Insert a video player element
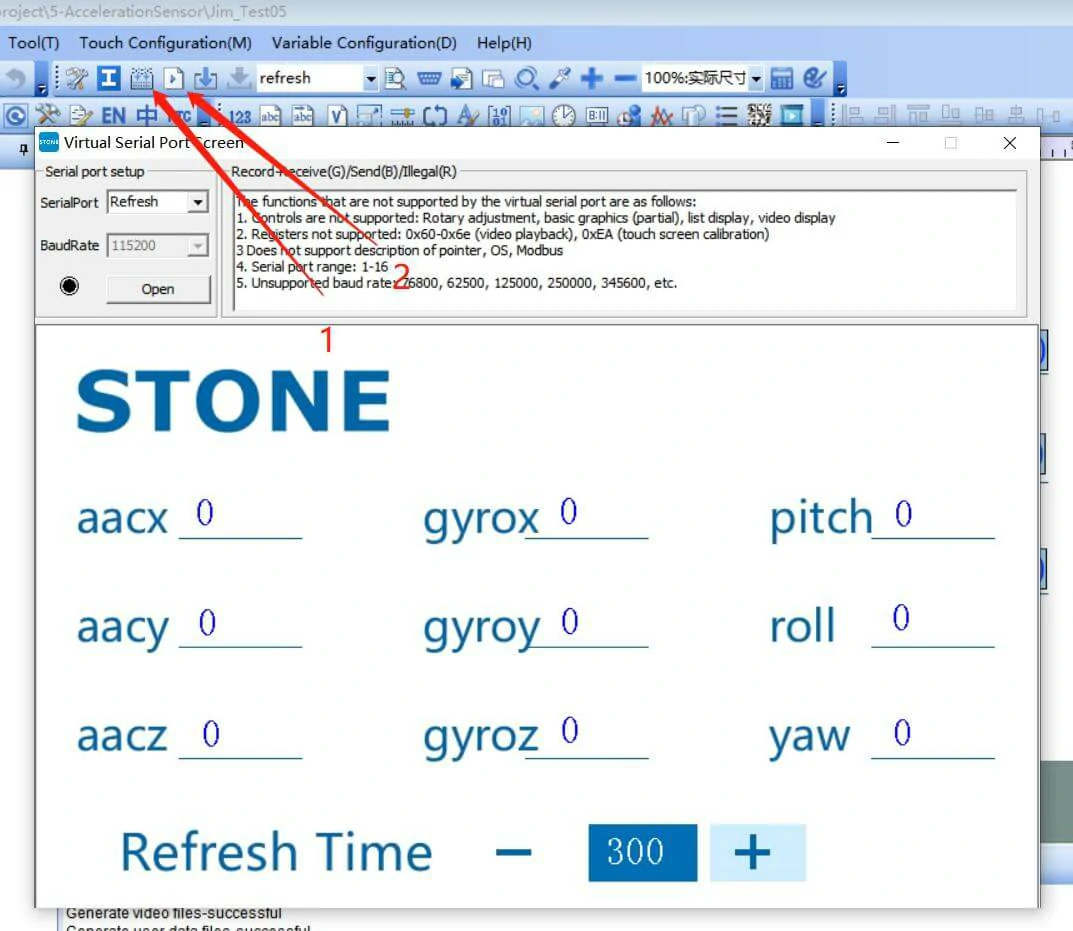1073x931 pixels. 792,116
